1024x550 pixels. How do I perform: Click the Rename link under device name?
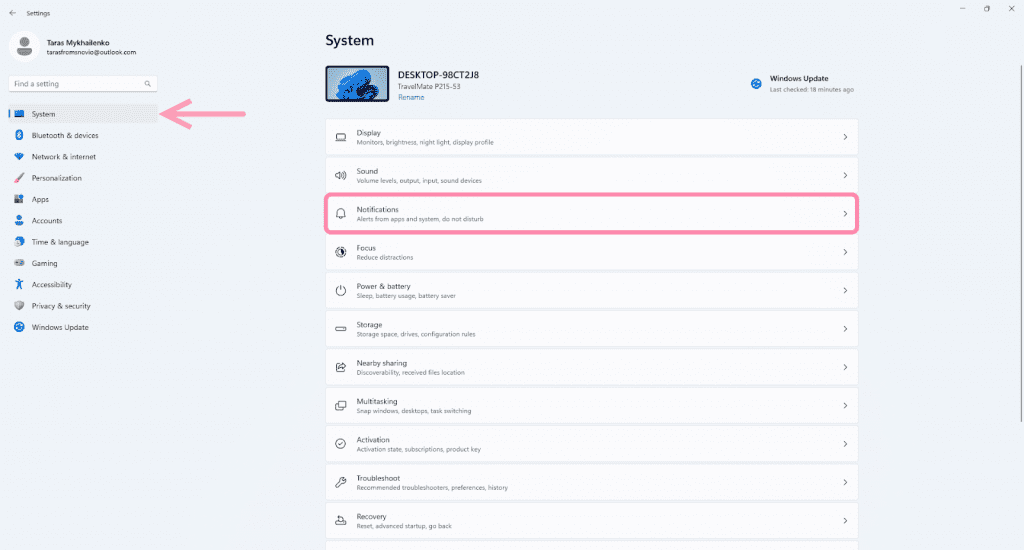410,98
